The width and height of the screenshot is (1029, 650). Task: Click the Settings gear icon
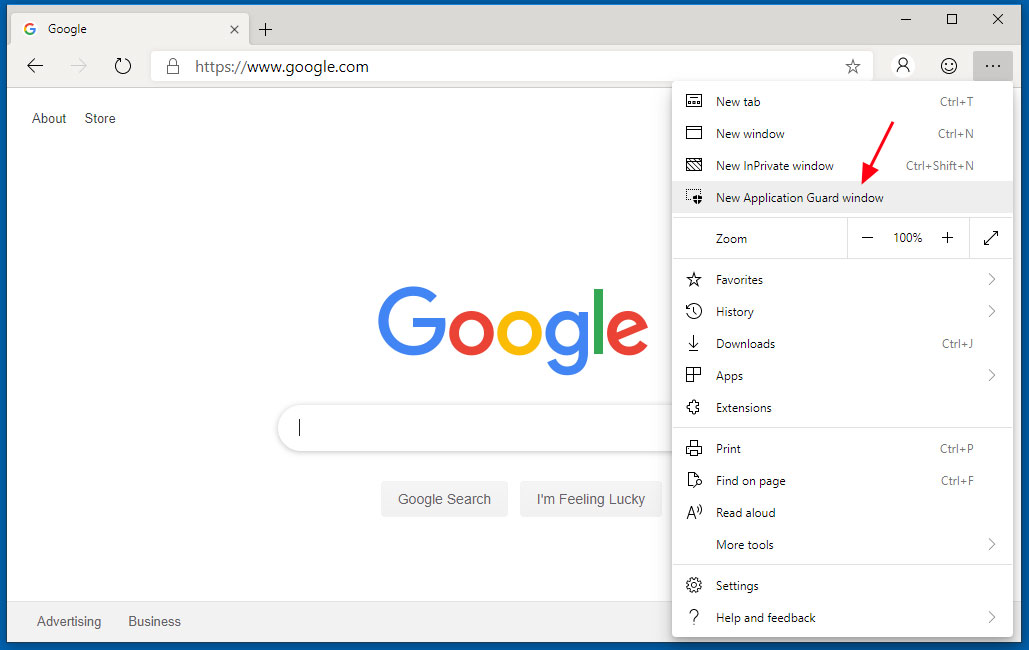click(694, 585)
